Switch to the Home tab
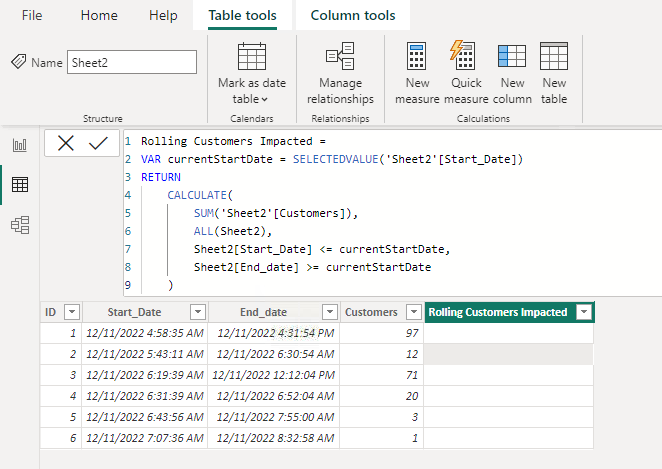 [99, 16]
